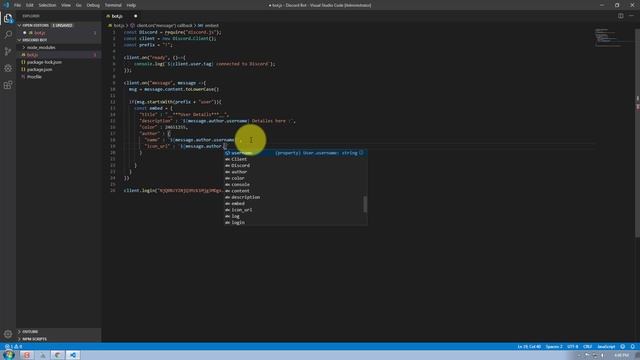Choose the Client autocomplete suggestion
Screen dimensions: 640x360
(295, 159)
